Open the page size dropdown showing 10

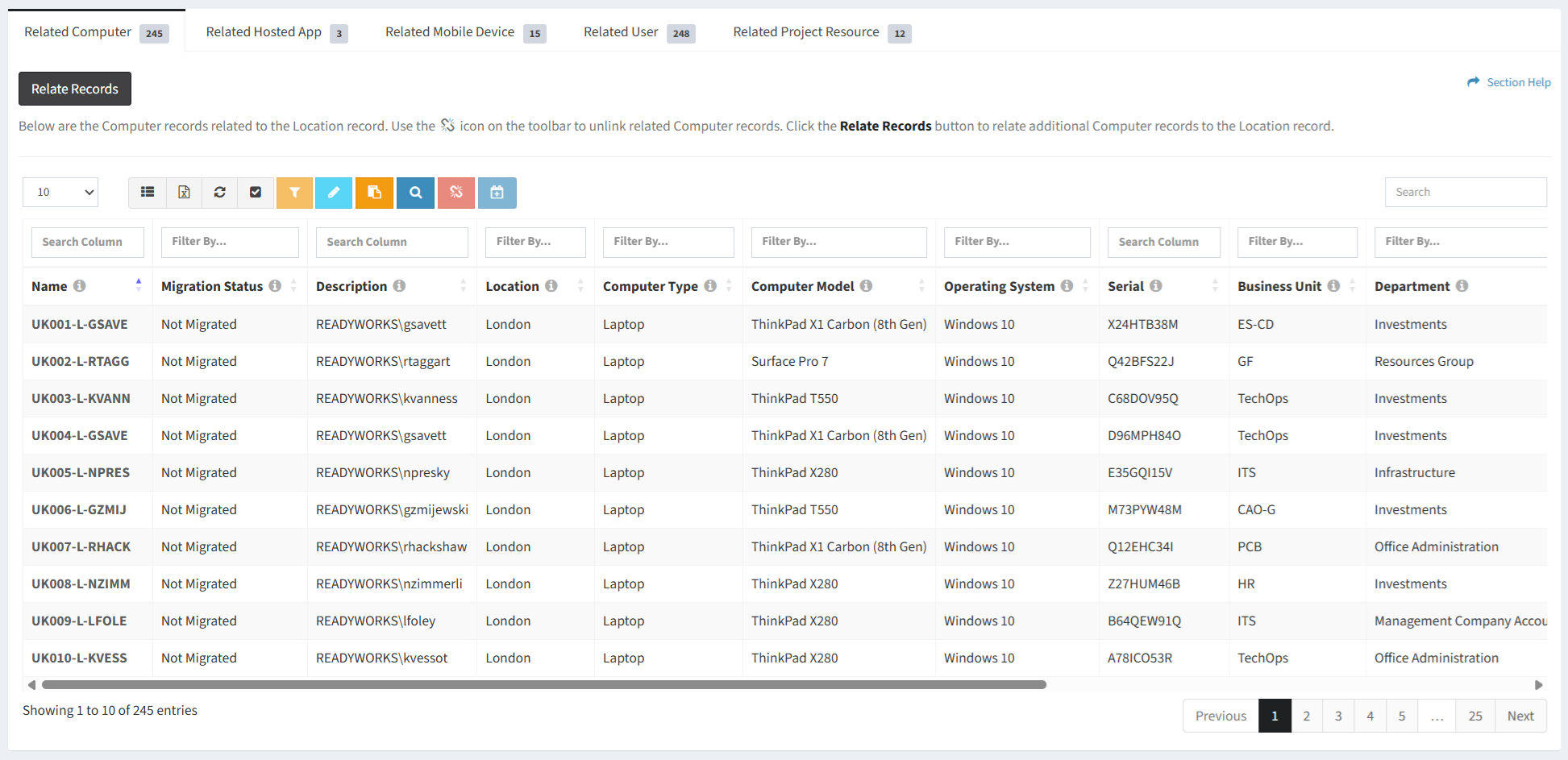coord(60,193)
